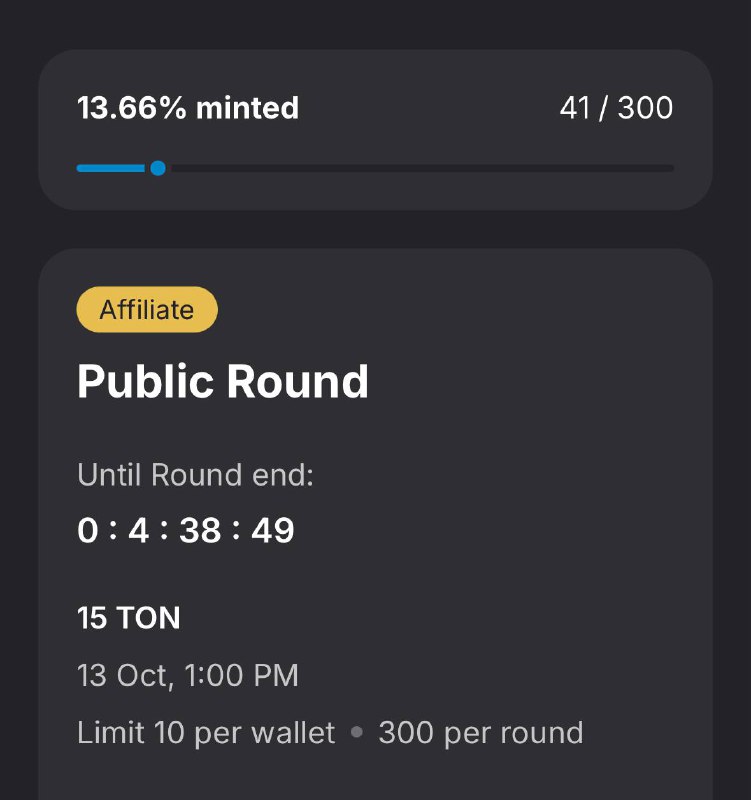Image resolution: width=751 pixels, height=800 pixels.
Task: Click the blue progress bar handle
Action: 158,168
